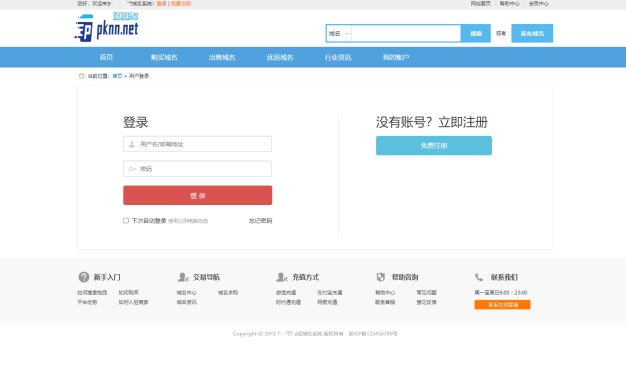Click the 用户登录 breadcrumb text
The width and height of the screenshot is (626, 386).
point(139,76)
